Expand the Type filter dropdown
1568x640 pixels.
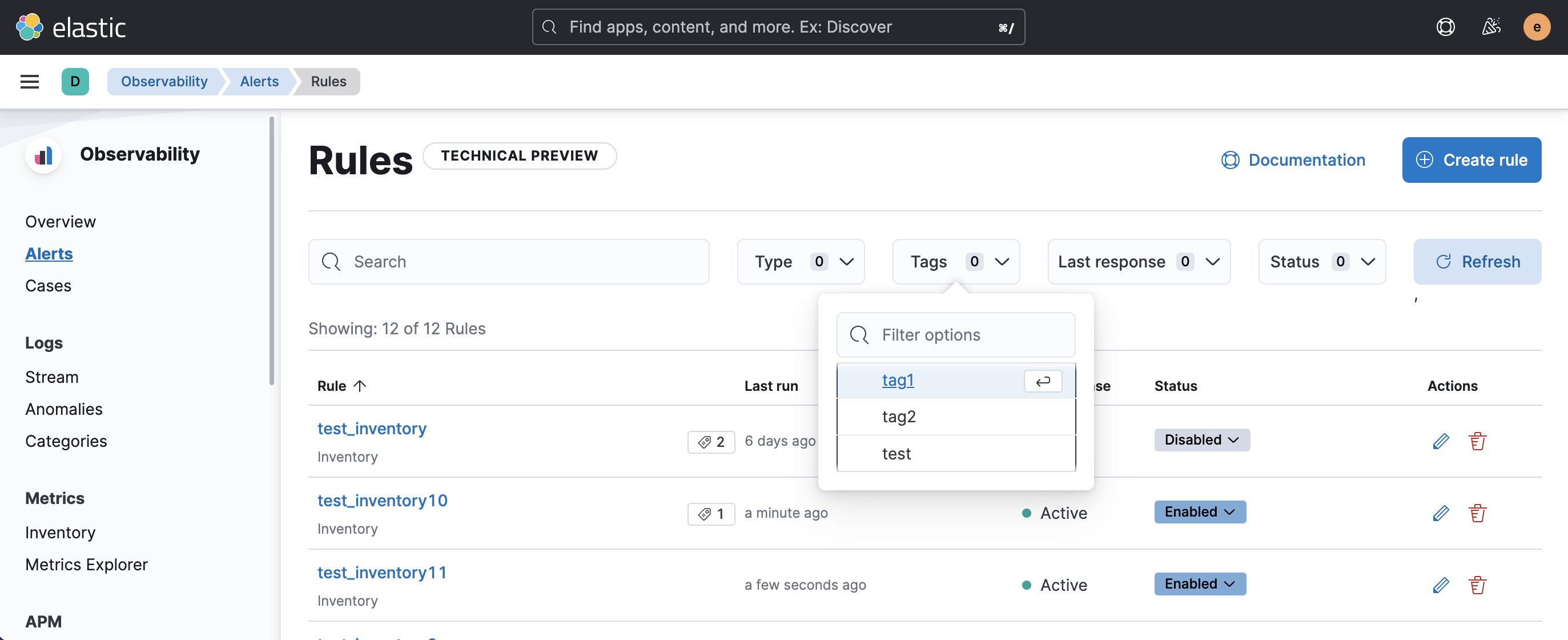tap(801, 262)
